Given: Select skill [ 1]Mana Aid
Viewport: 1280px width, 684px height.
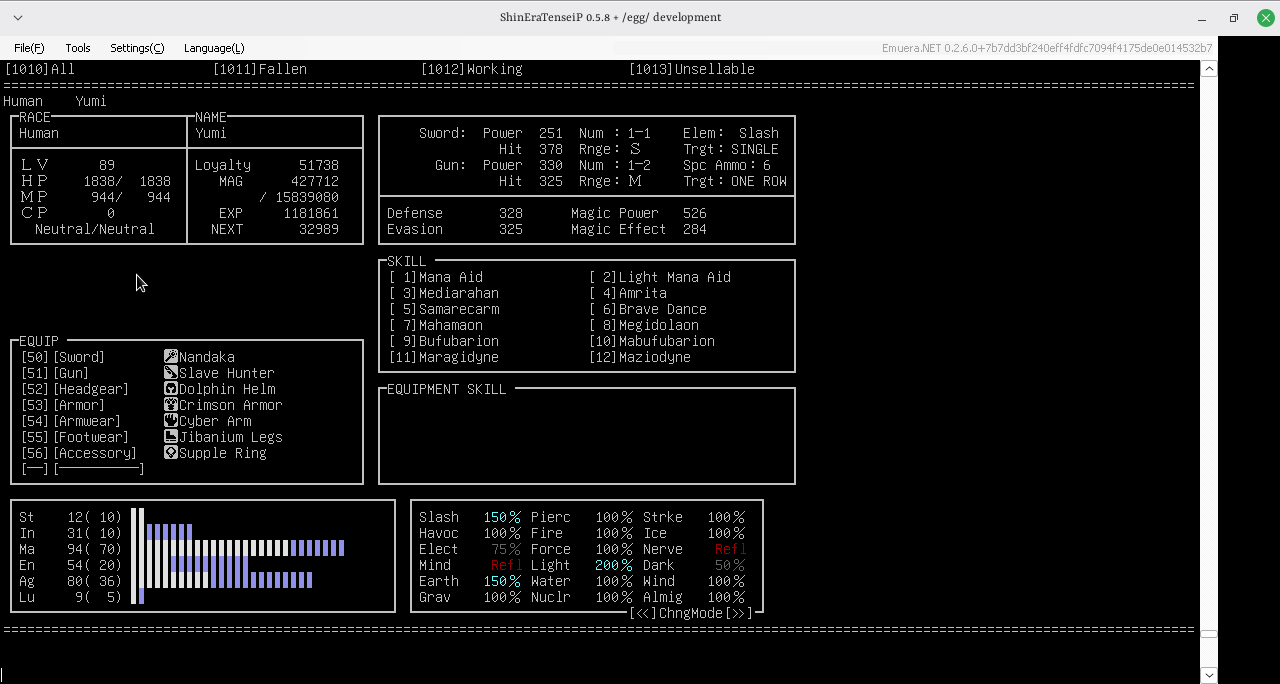Looking at the screenshot, I should point(436,277).
